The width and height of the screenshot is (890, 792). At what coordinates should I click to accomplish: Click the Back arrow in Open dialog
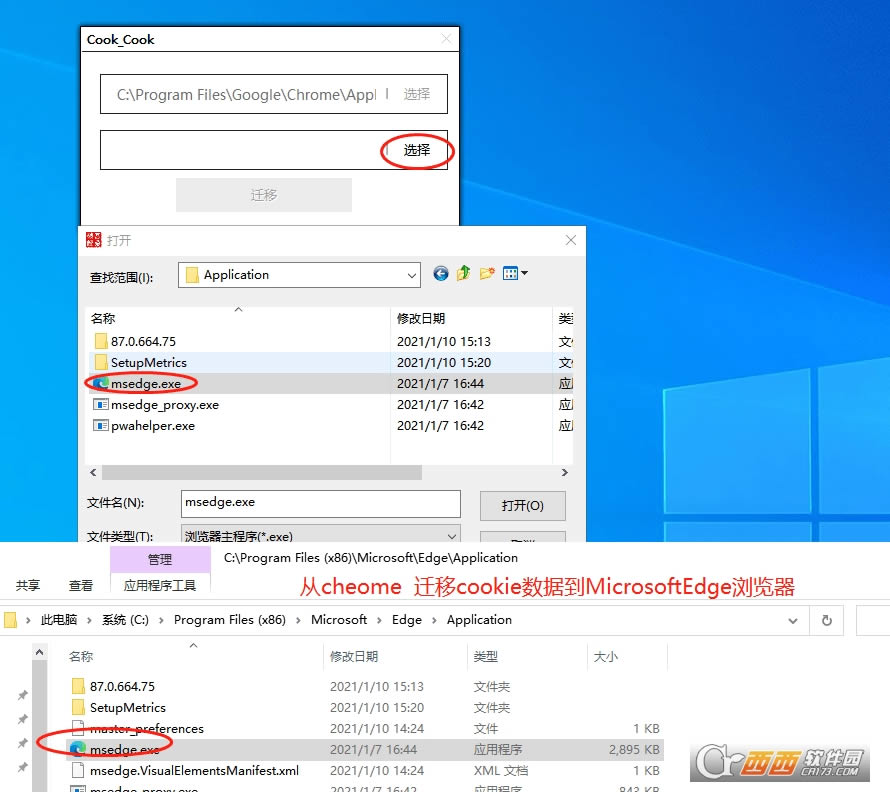(x=441, y=273)
